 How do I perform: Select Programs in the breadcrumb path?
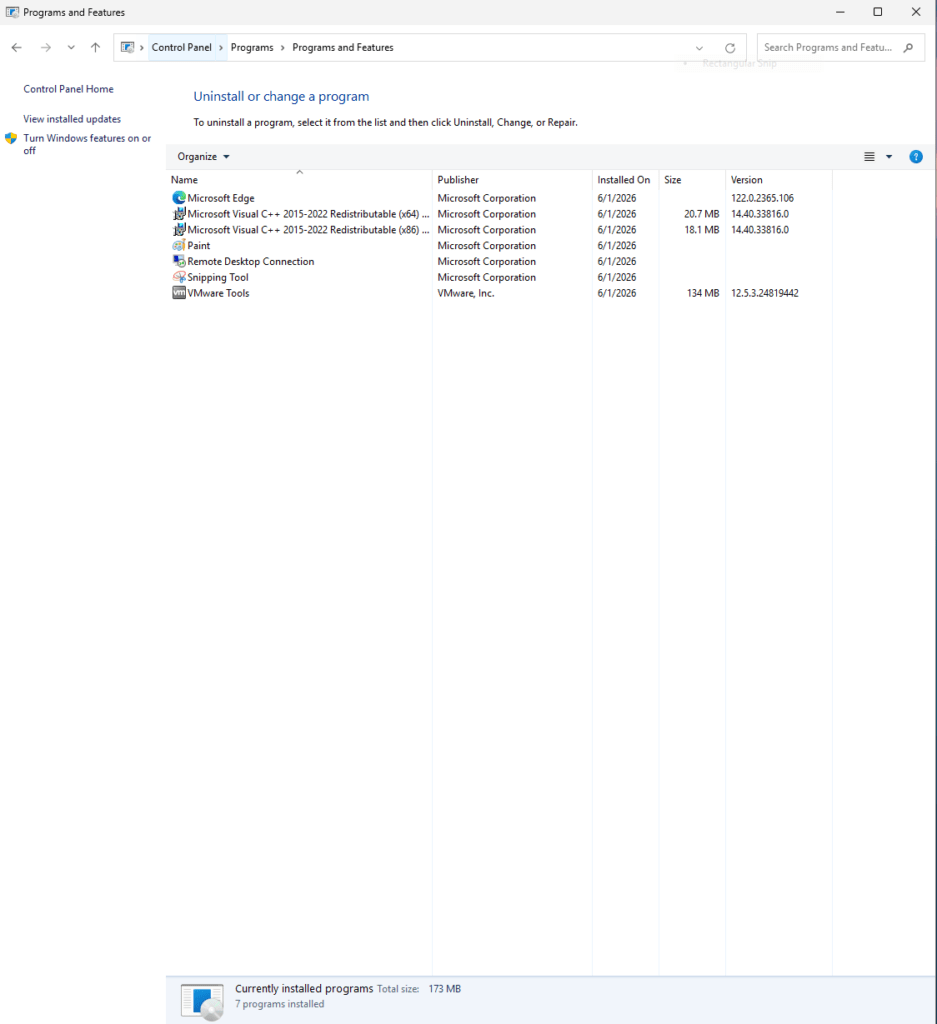252,48
